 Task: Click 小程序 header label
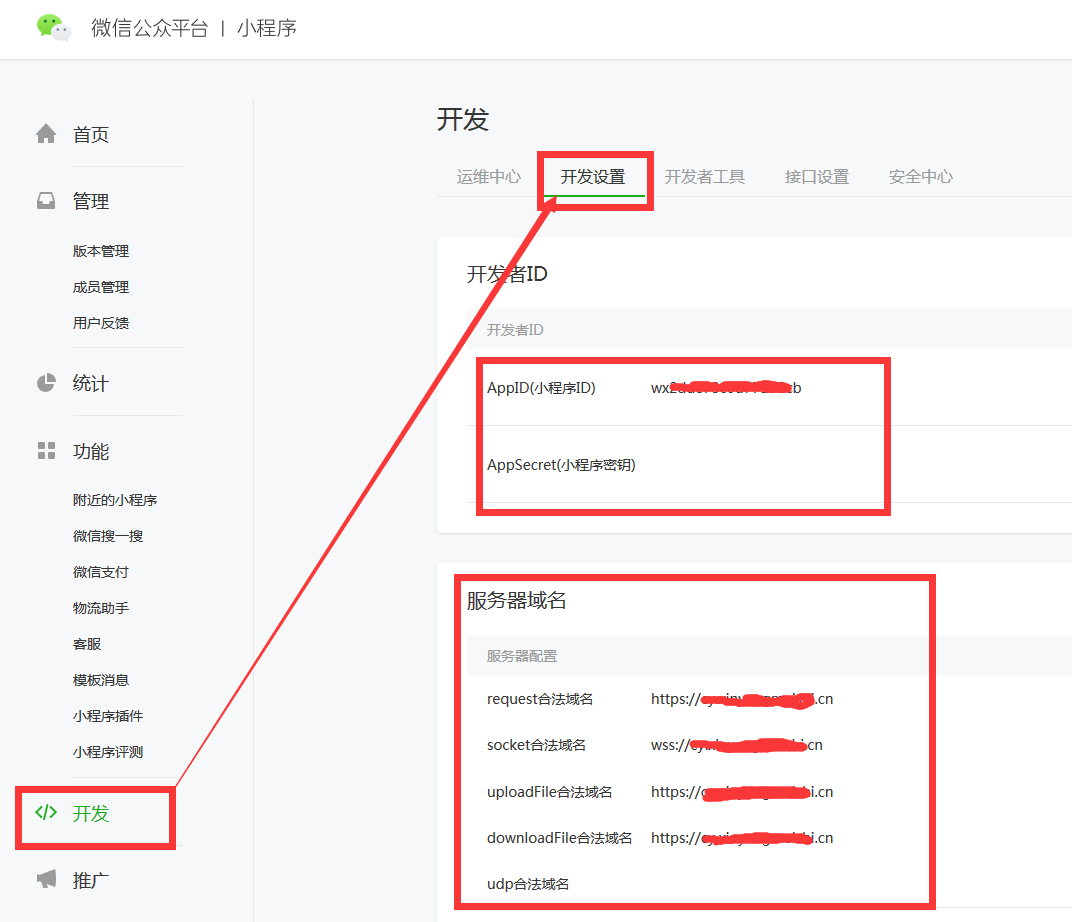coord(267,28)
